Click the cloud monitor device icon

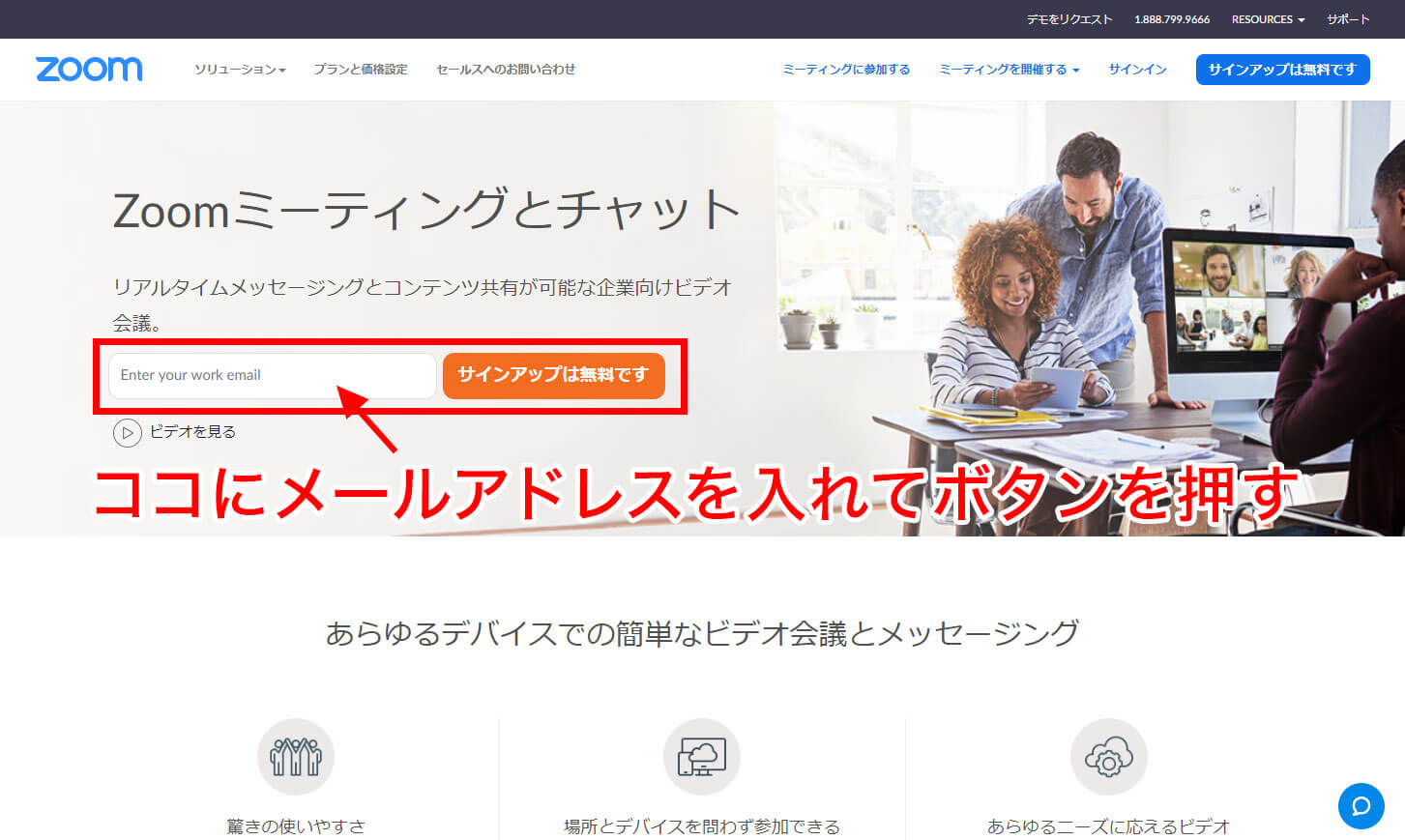(702, 756)
